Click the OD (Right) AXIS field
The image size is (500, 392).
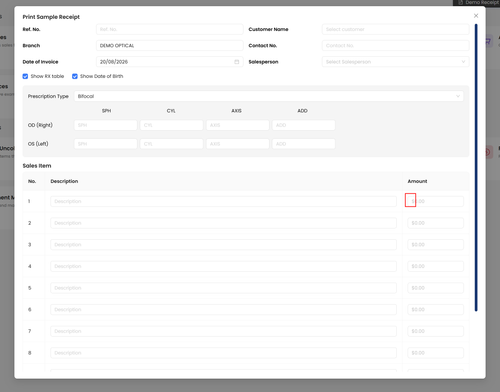pos(238,125)
